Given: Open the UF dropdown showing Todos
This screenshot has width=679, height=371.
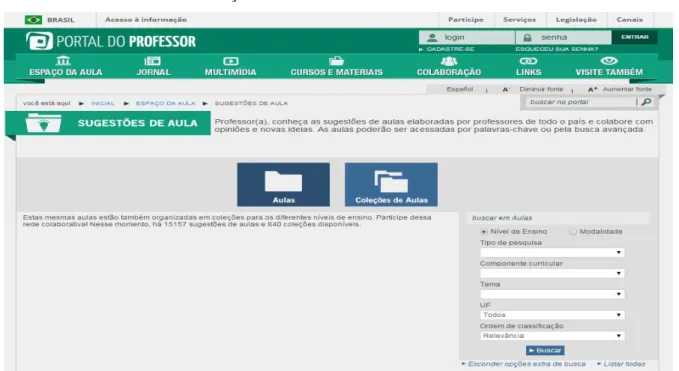Looking at the screenshot, I should 552,315.
